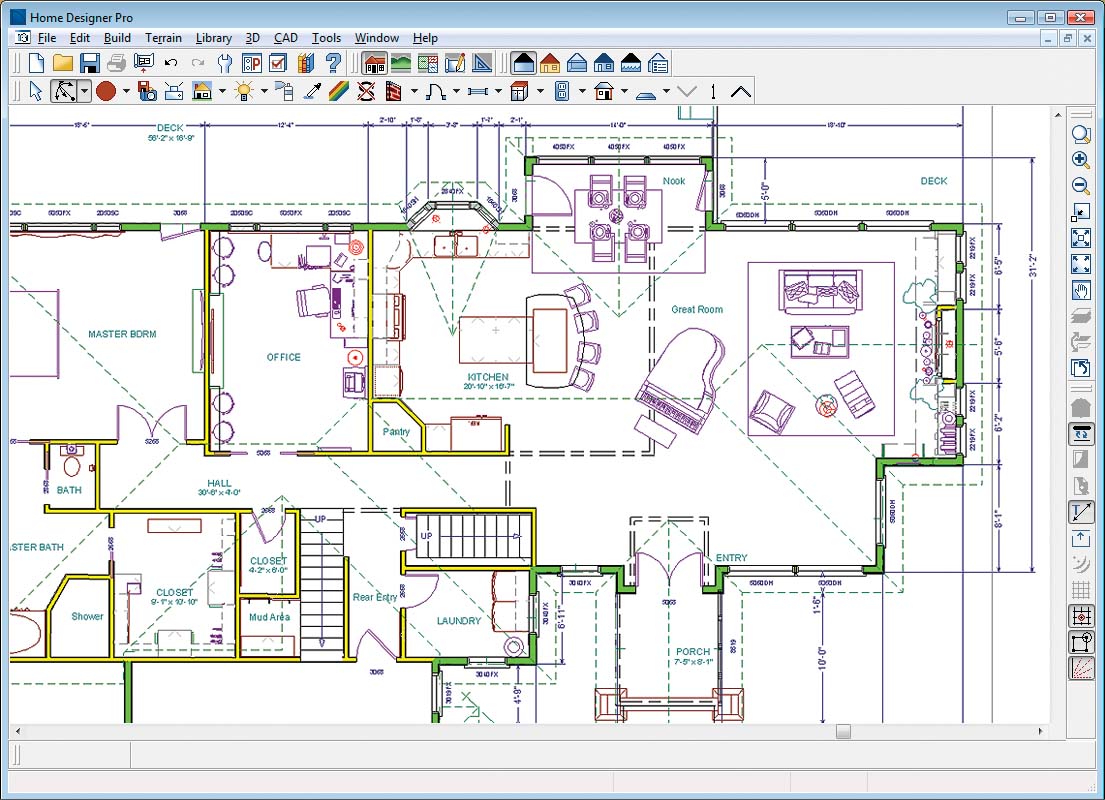Viewport: 1105px width, 800px height.
Task: Click the Zoom In magnifier plus icon
Action: (x=1080, y=160)
